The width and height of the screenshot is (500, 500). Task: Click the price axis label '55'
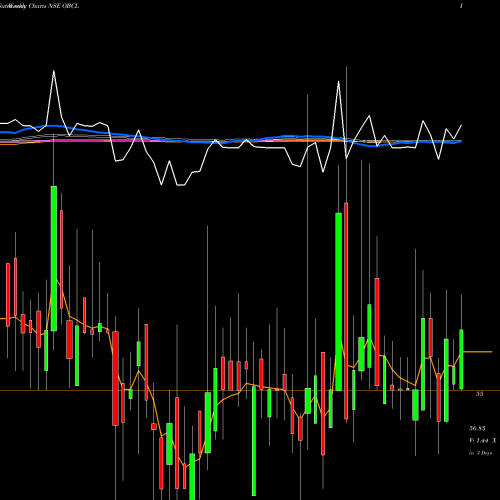[479, 394]
